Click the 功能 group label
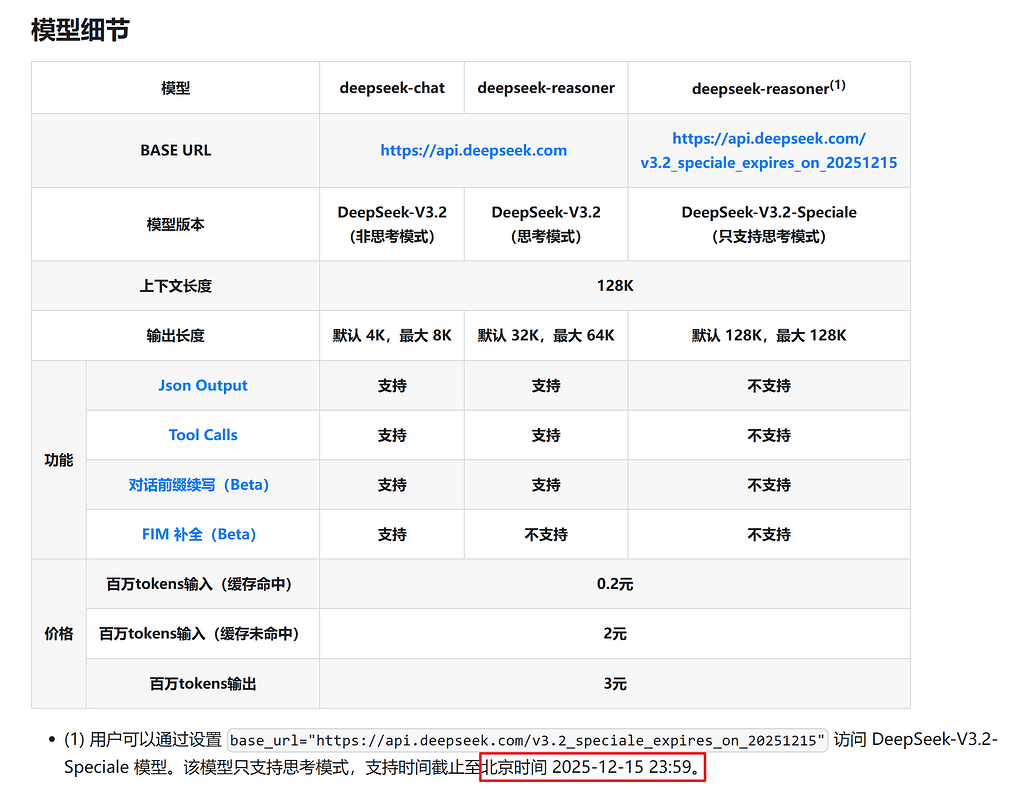This screenshot has width=1024, height=792. point(59,460)
